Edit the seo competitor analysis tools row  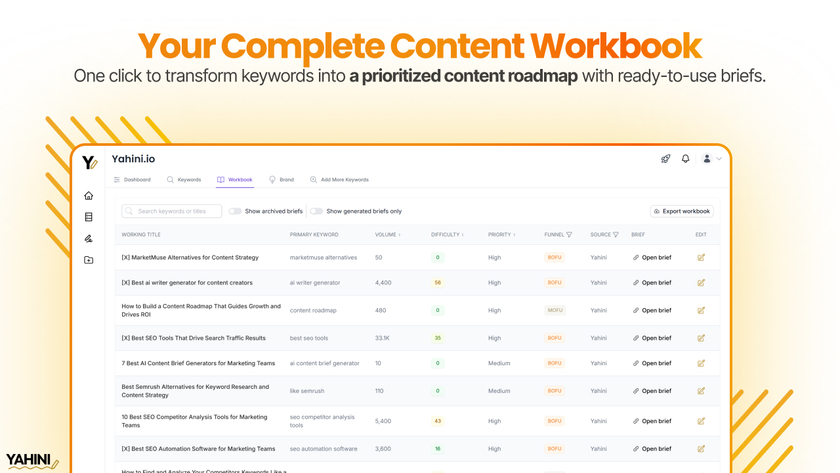pos(701,421)
